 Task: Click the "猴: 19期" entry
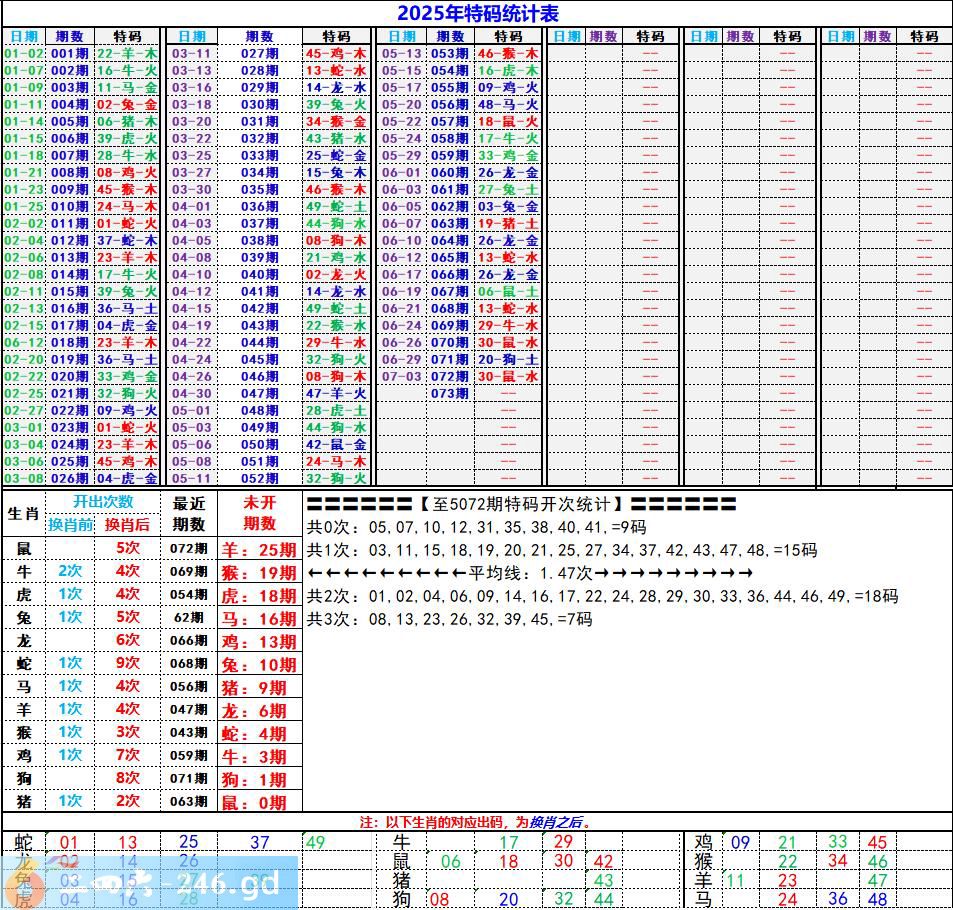[x=259, y=573]
